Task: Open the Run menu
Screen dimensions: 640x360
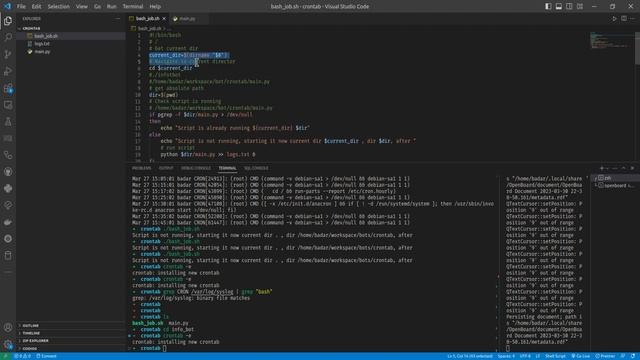Action: point(111,7)
